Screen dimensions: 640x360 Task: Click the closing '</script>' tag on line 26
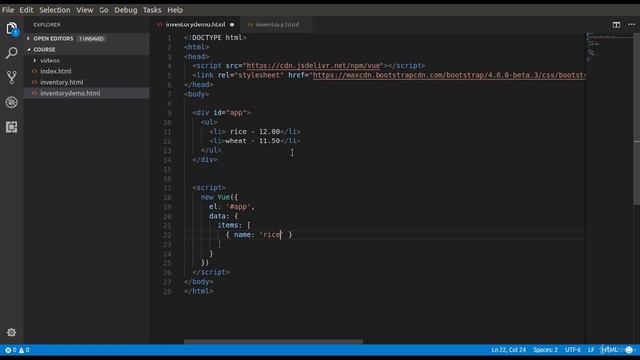tap(211, 272)
